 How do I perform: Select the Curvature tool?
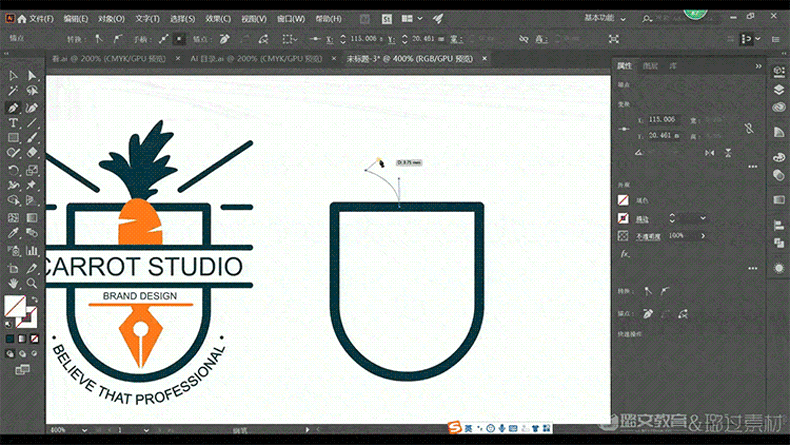32,107
